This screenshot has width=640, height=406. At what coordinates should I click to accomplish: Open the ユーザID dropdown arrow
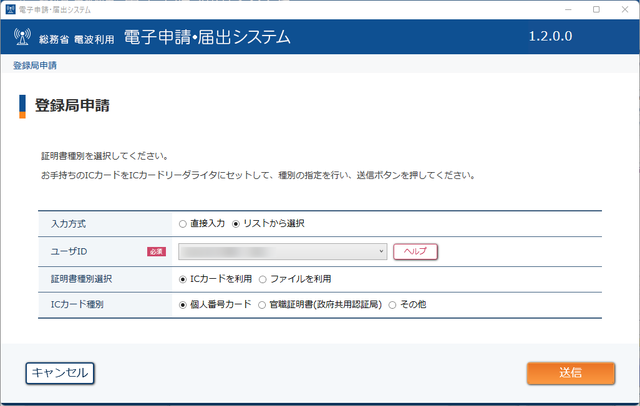[x=381, y=251]
